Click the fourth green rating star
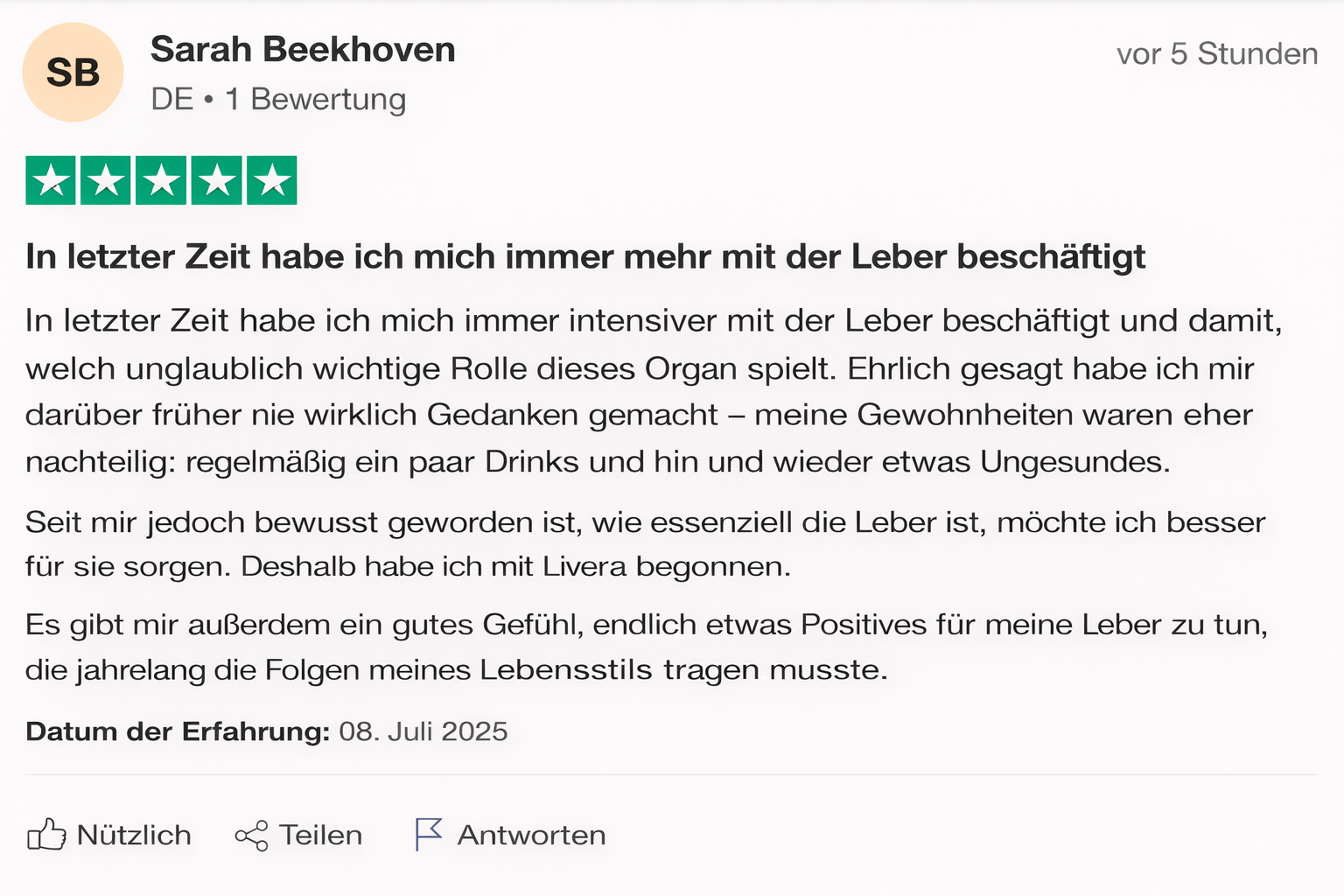1344x896 pixels. (217, 180)
